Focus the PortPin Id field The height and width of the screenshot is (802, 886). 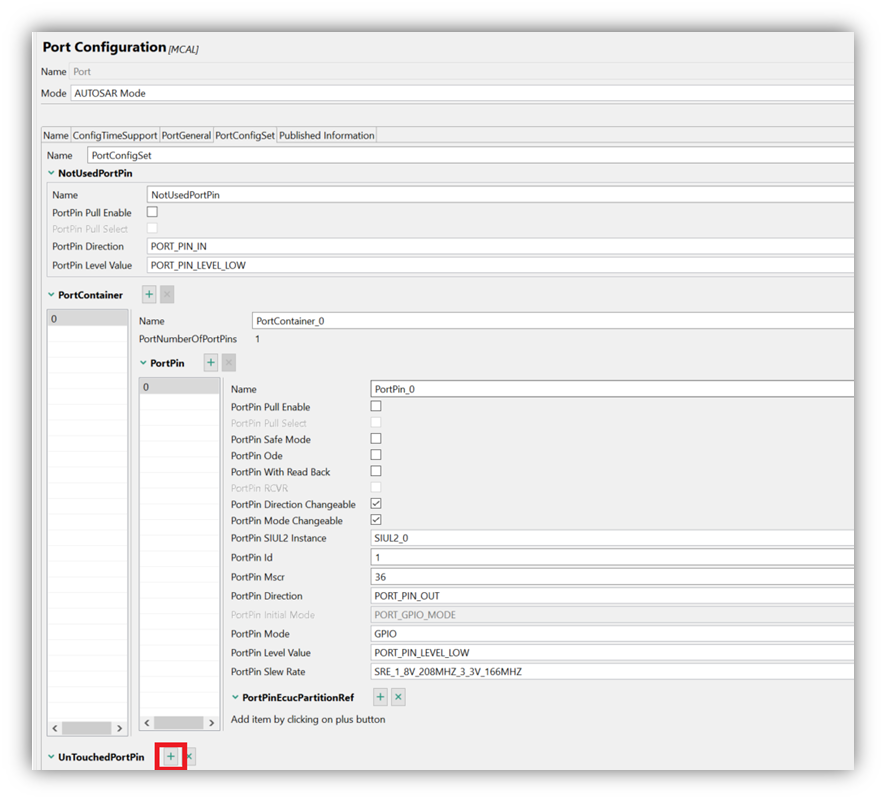(612, 558)
